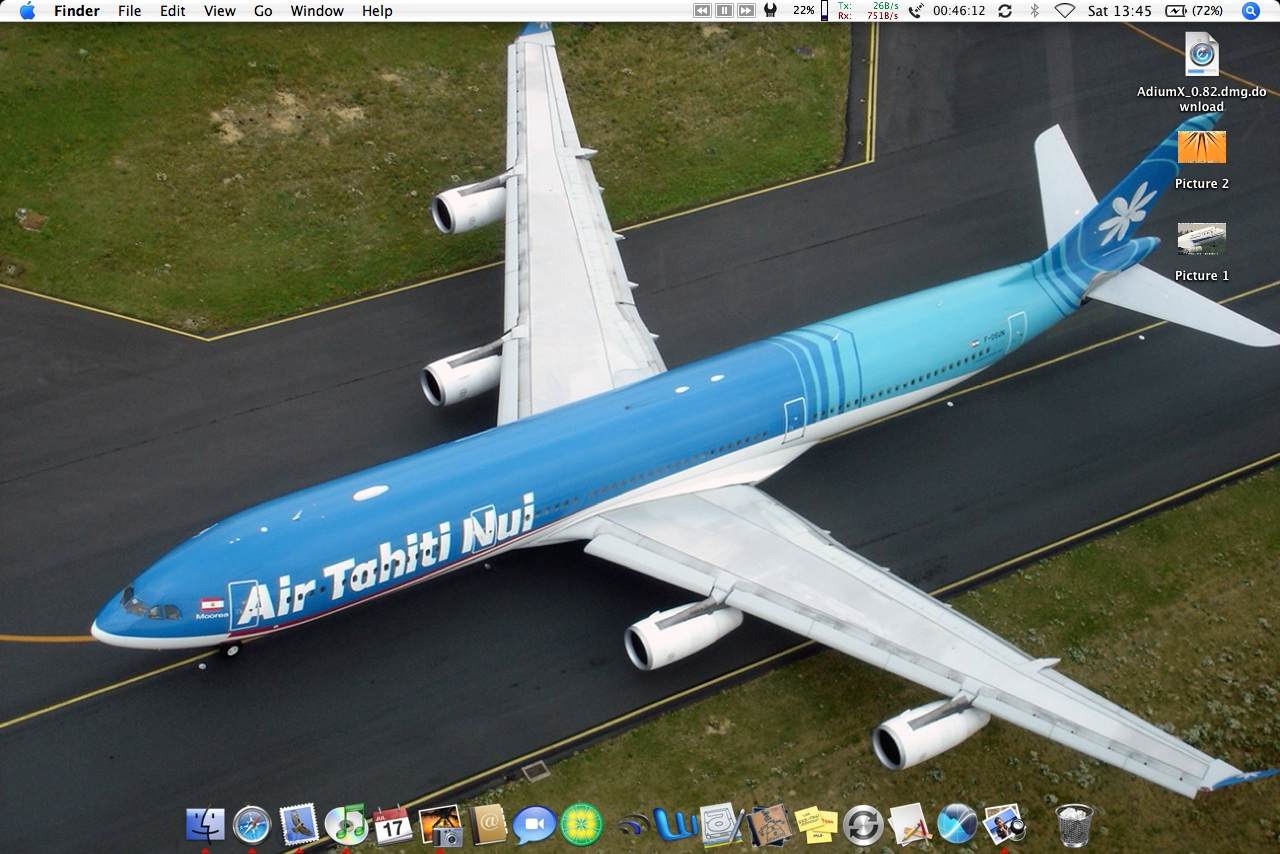Open the Edit menu
This screenshot has width=1280, height=854.
pyautogui.click(x=173, y=11)
